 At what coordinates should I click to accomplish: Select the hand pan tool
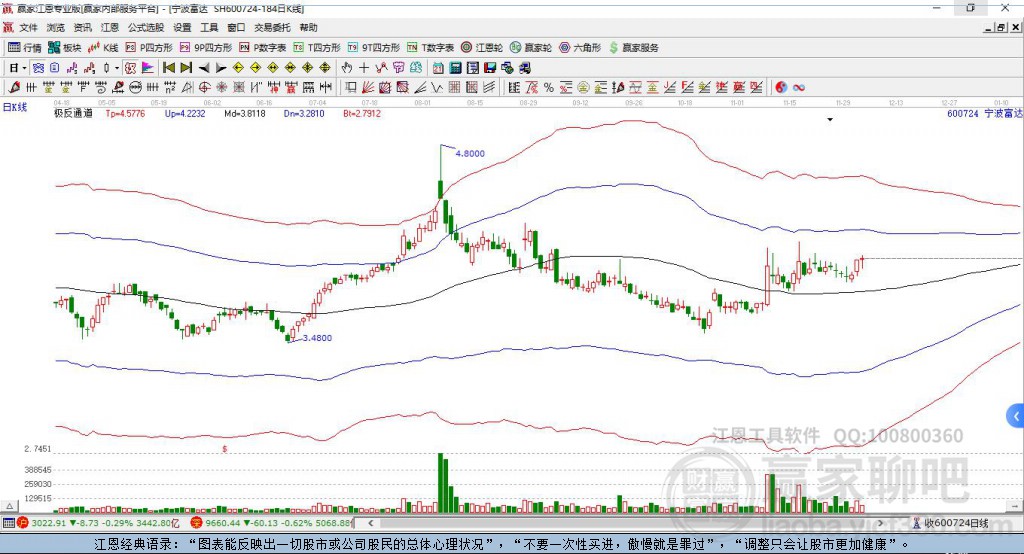[x=347, y=68]
